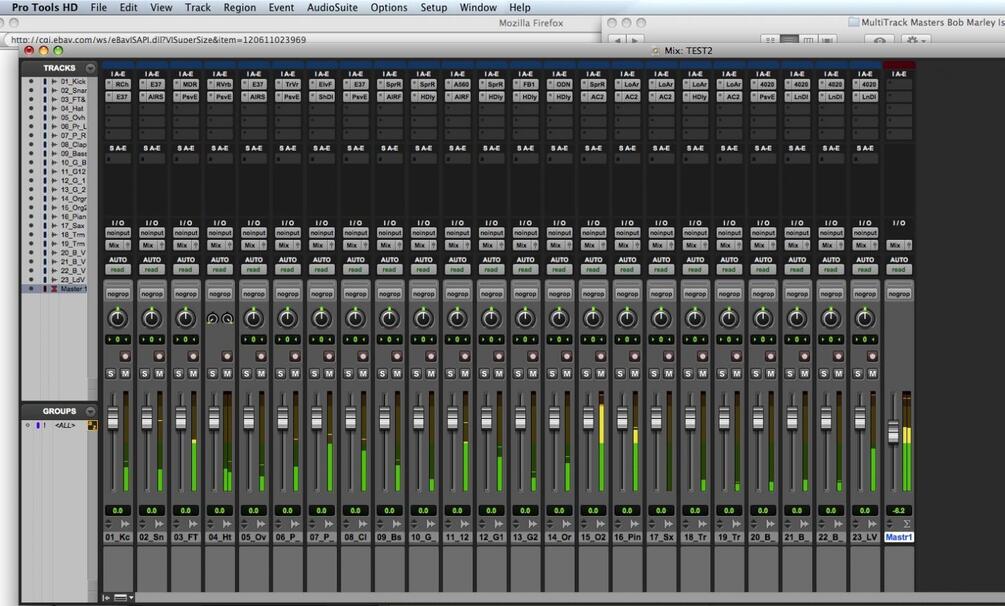The height and width of the screenshot is (606, 1005).
Task: Click the Sigma icon on the Mastr1 channel
Action: click(x=908, y=523)
